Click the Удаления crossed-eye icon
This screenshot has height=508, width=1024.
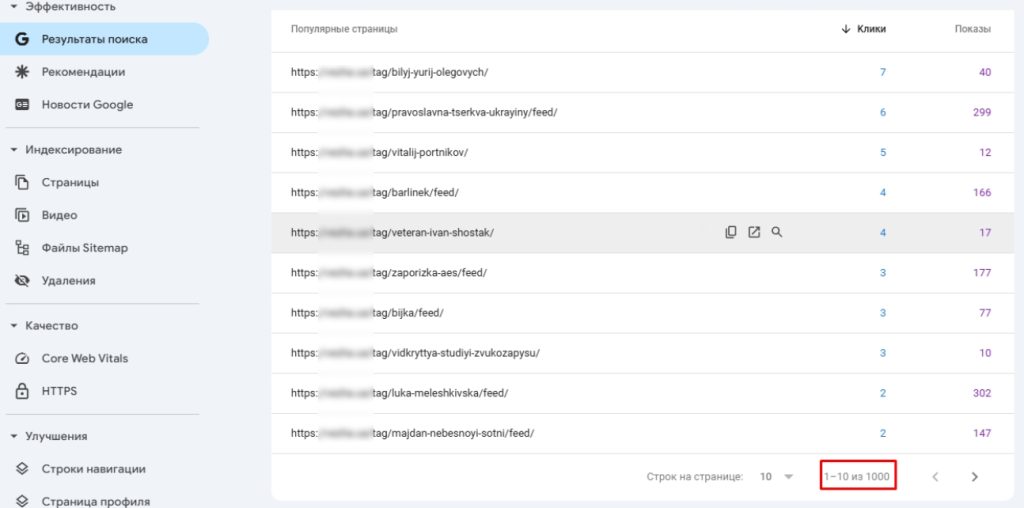point(22,281)
